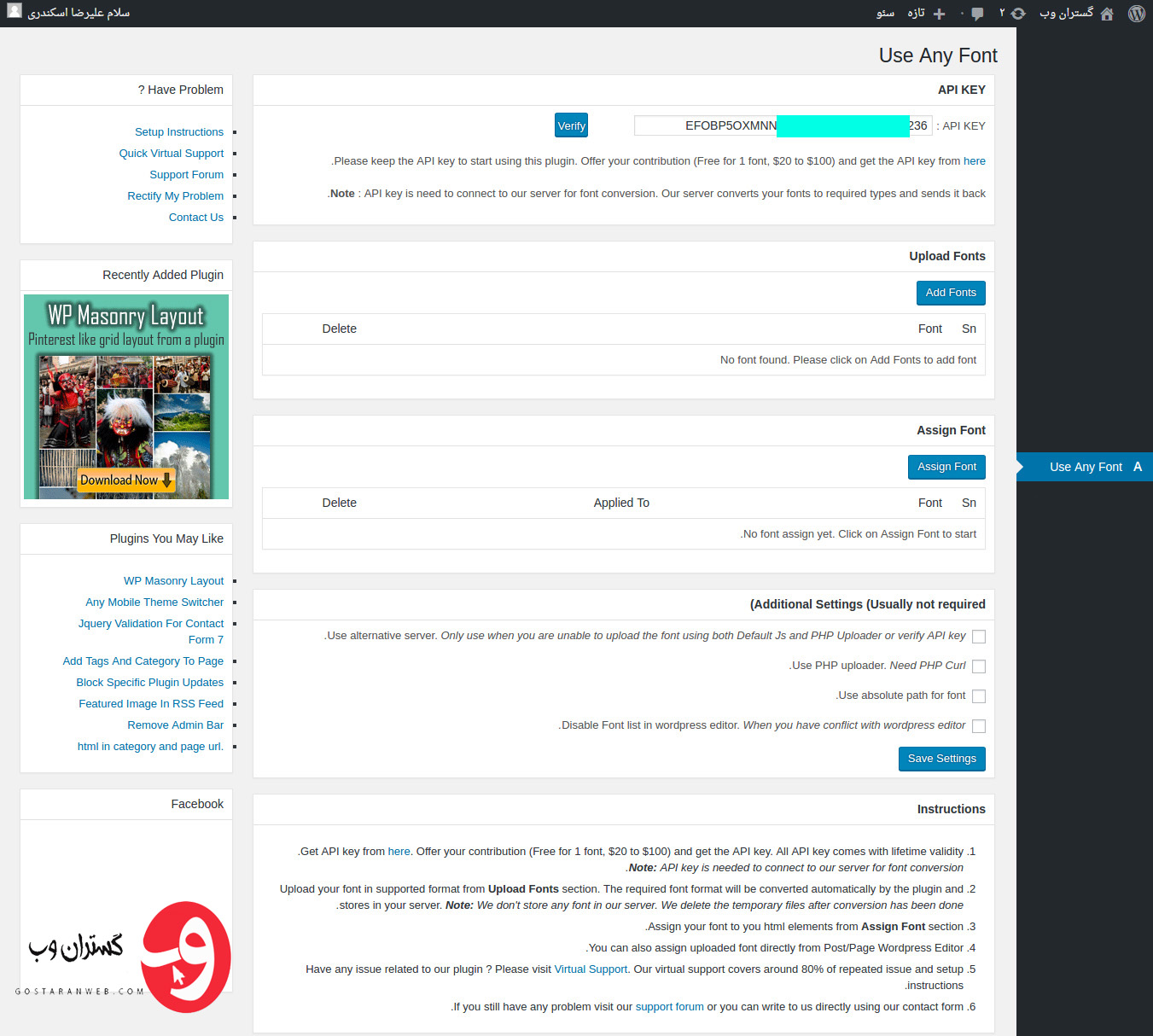Tick Use absolute path for font
The height and width of the screenshot is (1036, 1153).
tap(979, 696)
